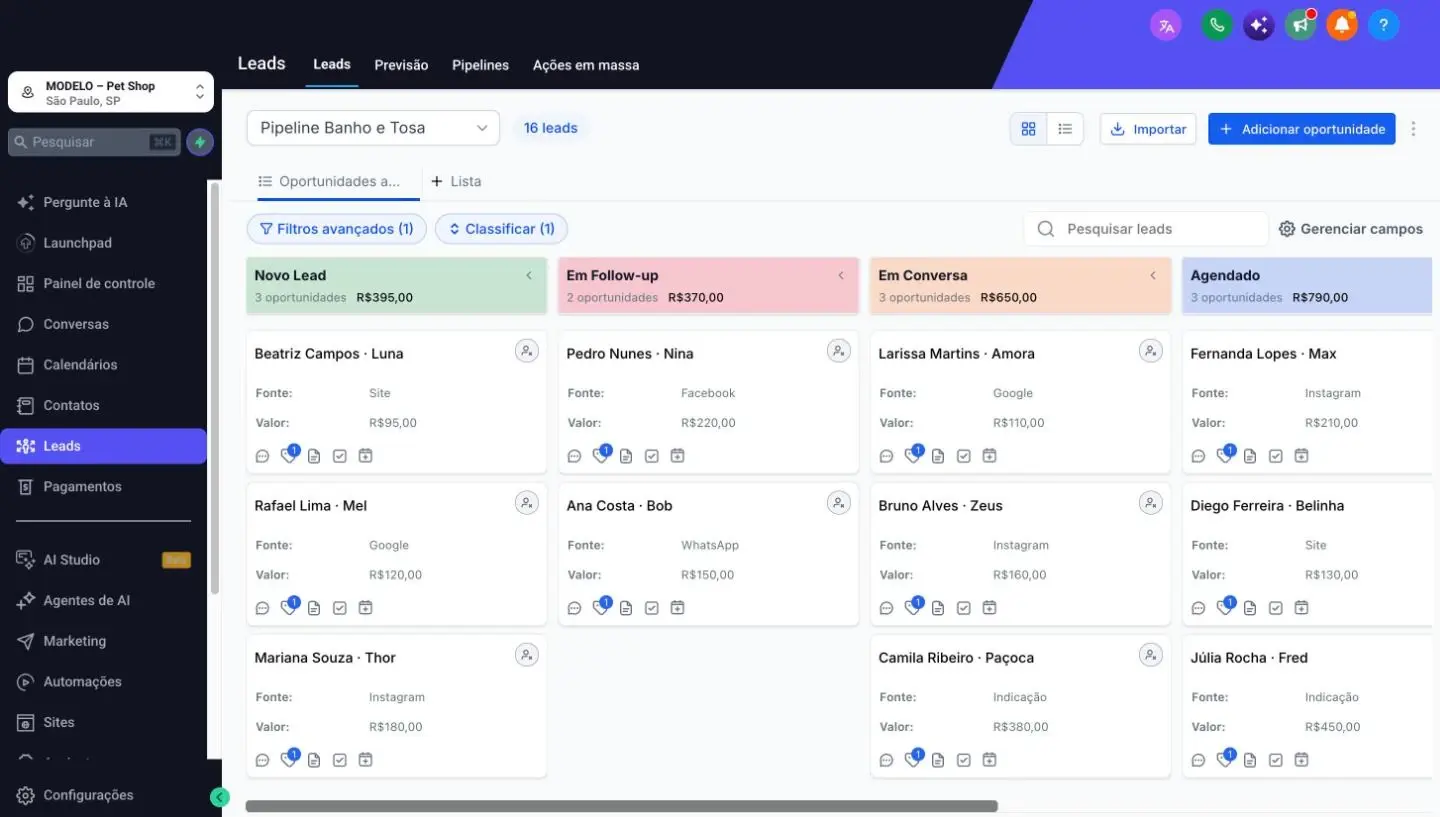Open Configurações in the sidebar

[88, 796]
